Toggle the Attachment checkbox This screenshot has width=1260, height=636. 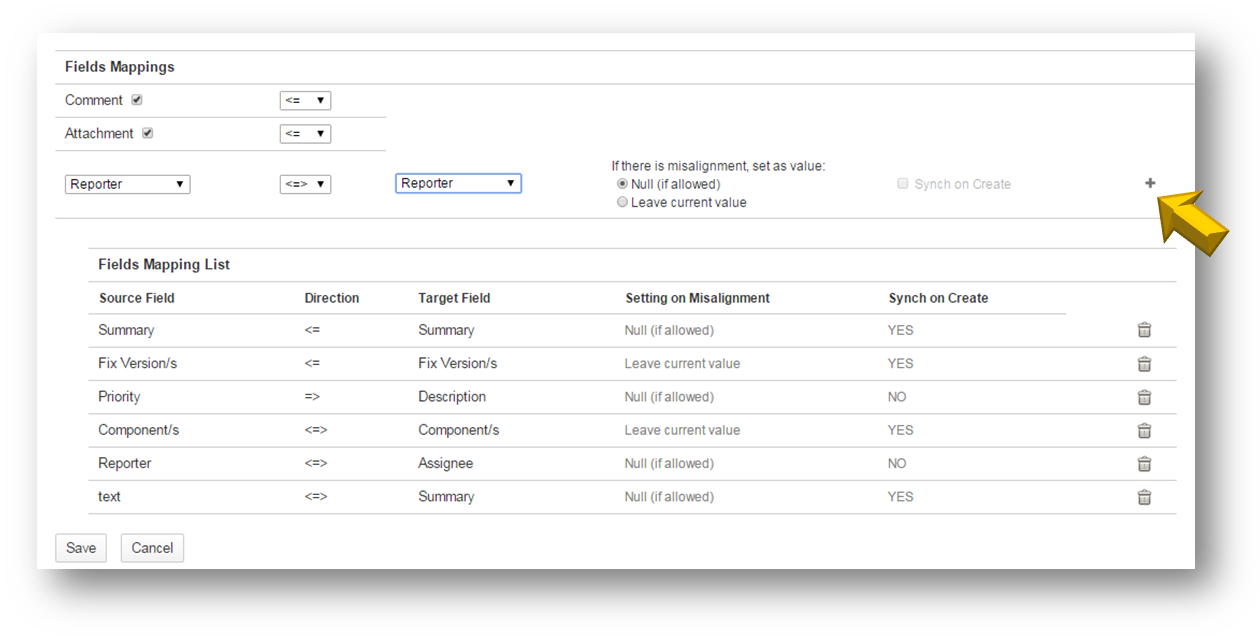click(148, 133)
